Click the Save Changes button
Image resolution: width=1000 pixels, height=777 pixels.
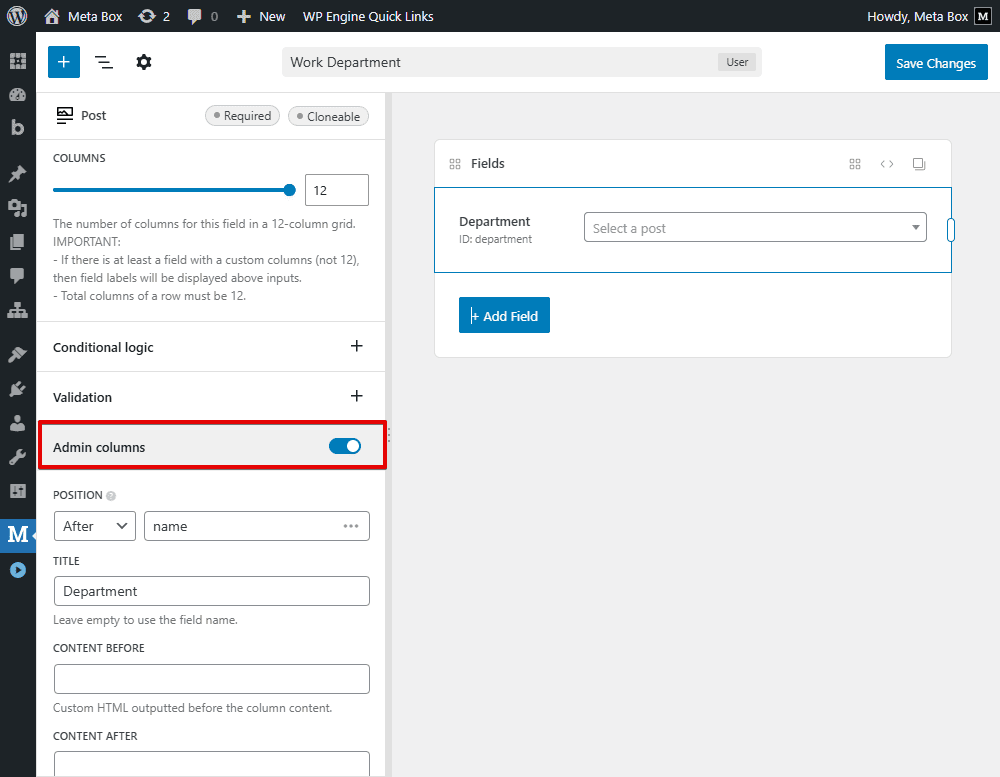pos(936,62)
